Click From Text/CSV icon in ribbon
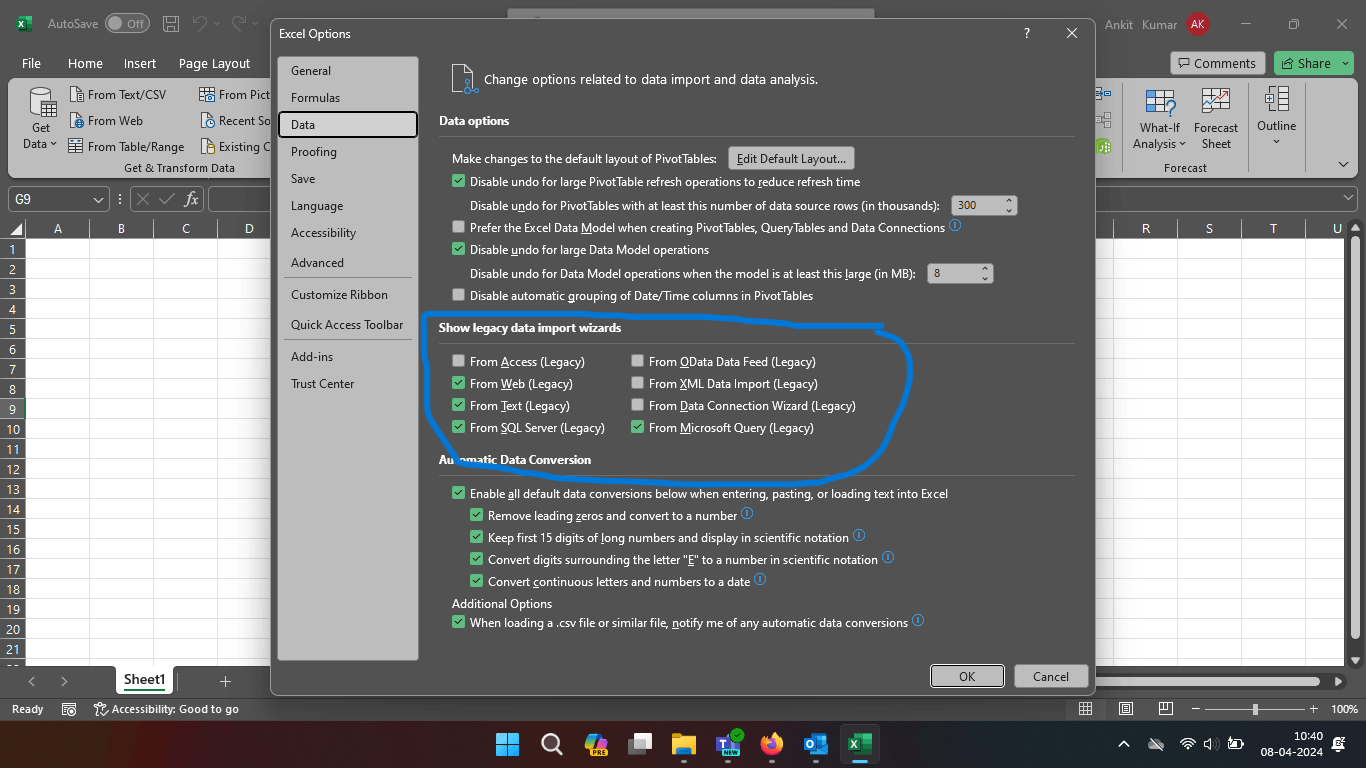 77,94
